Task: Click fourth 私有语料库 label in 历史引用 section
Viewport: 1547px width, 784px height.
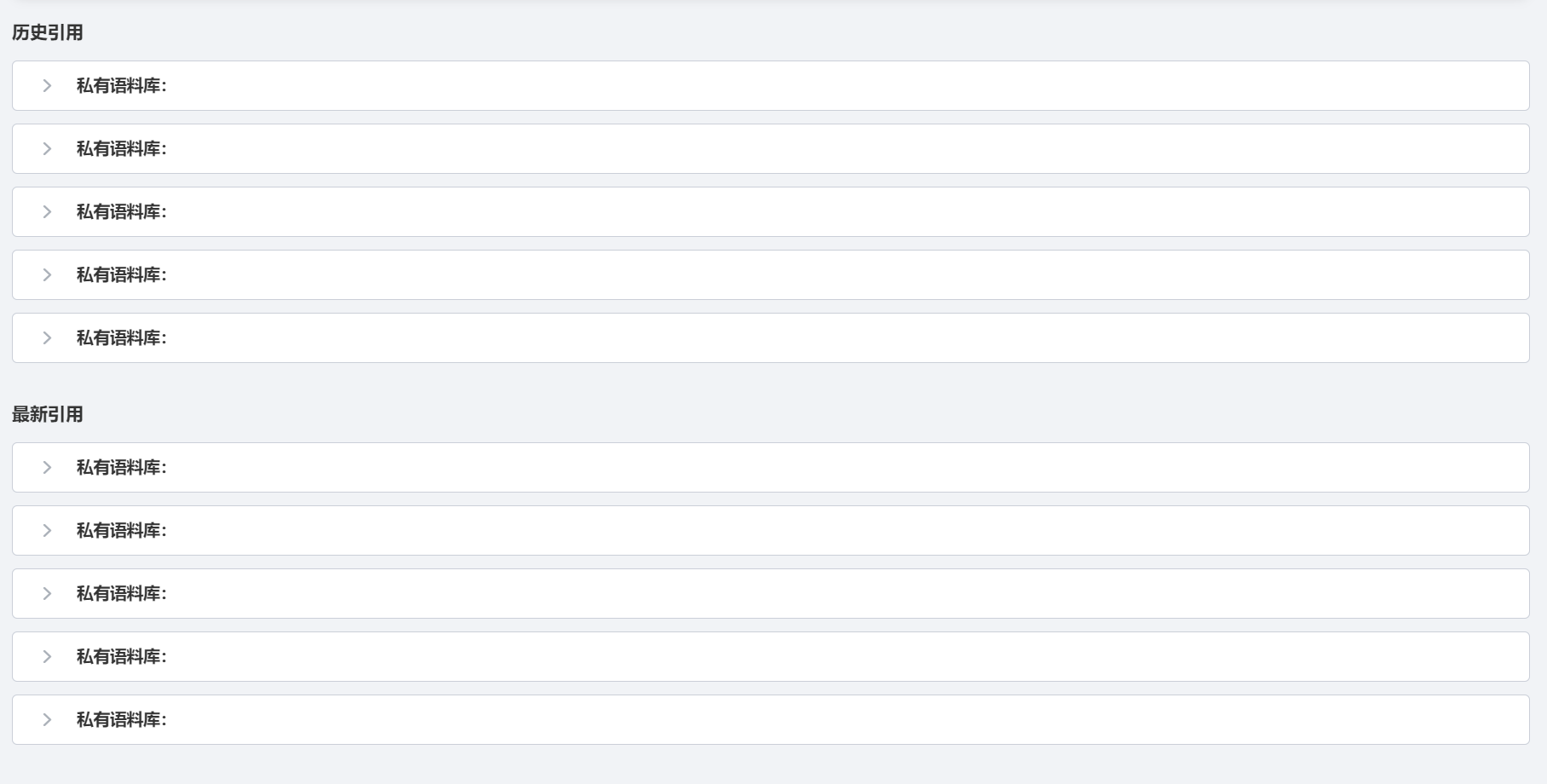Action: [x=121, y=274]
